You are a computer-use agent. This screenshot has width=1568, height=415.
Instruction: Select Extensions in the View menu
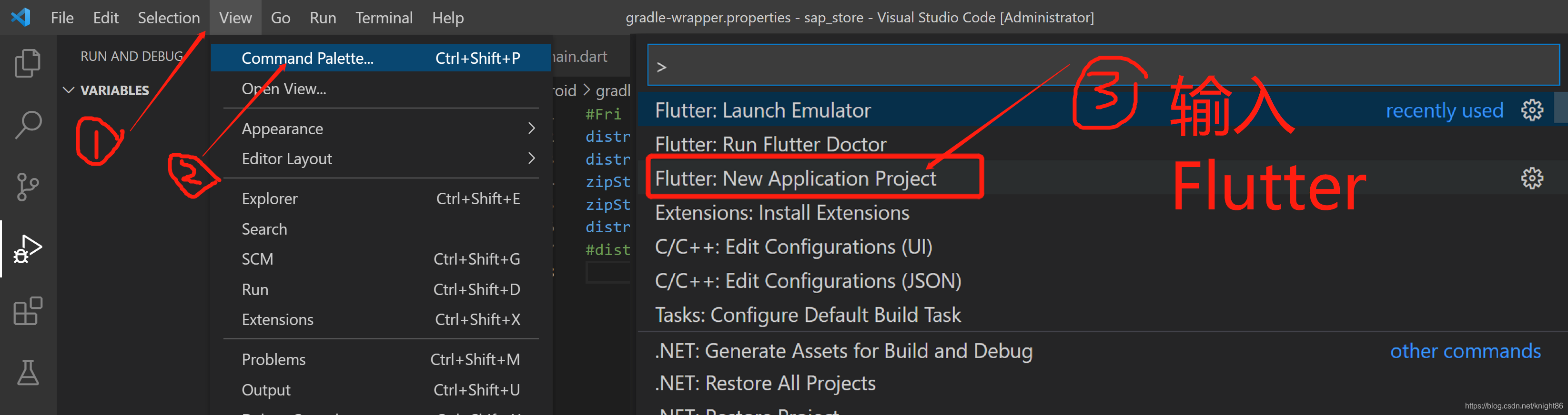pos(381,320)
